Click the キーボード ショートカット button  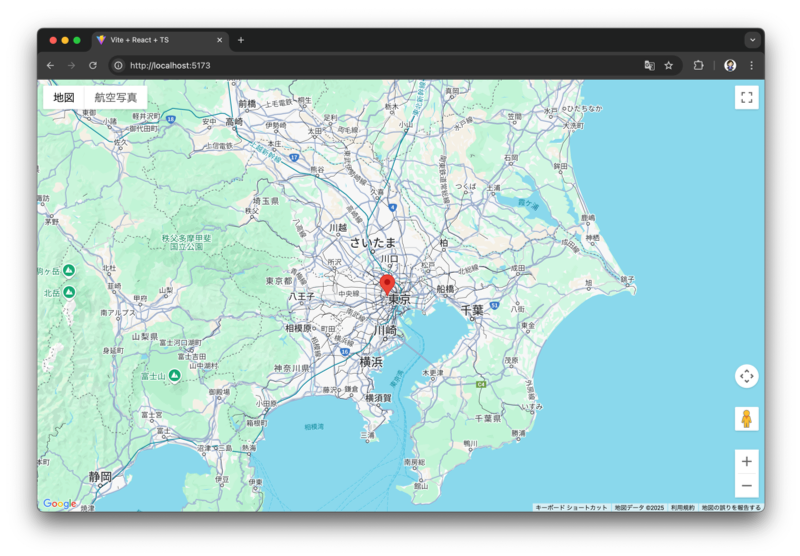[571, 508]
